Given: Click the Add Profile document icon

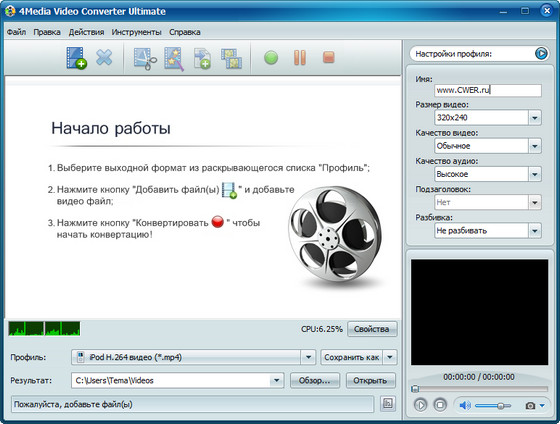Looking at the screenshot, I should [202, 59].
